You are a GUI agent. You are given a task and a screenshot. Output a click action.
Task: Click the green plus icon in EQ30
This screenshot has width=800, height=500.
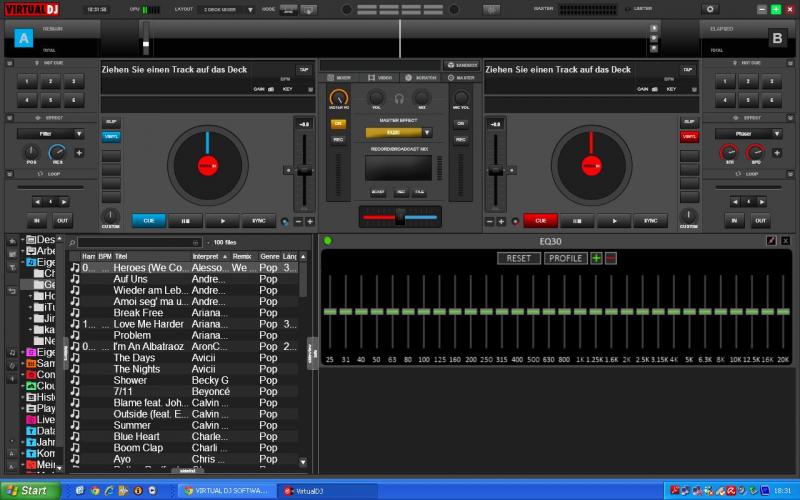tap(596, 258)
